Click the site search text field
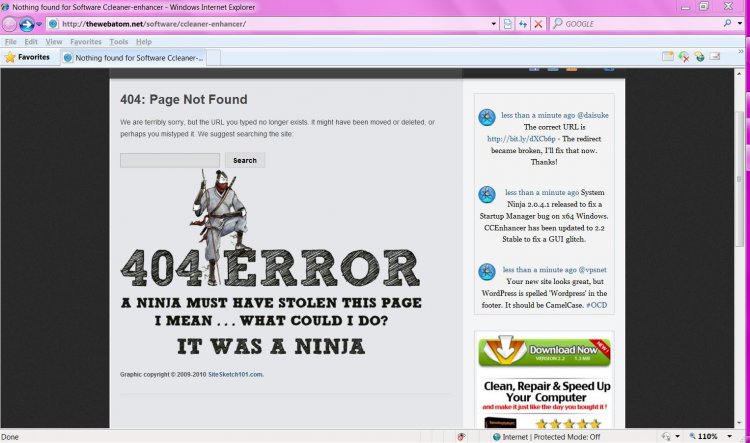This screenshot has width=750, height=443. pyautogui.click(x=170, y=160)
